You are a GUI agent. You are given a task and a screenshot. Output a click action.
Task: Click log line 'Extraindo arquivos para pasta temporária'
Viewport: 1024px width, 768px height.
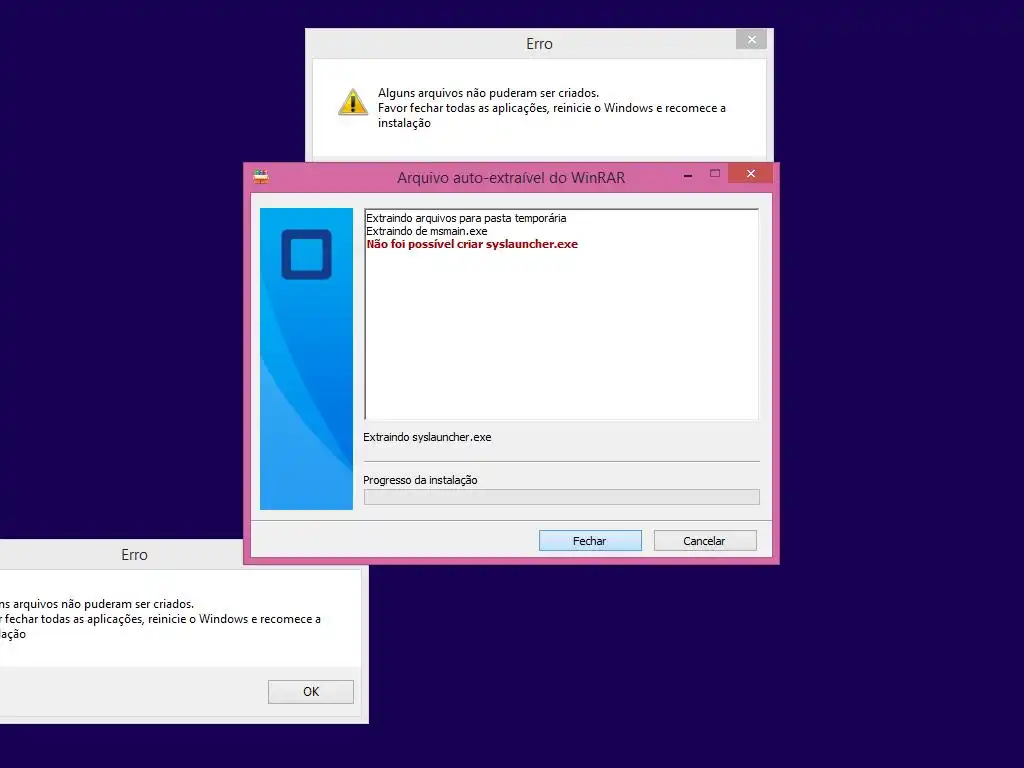click(x=466, y=218)
